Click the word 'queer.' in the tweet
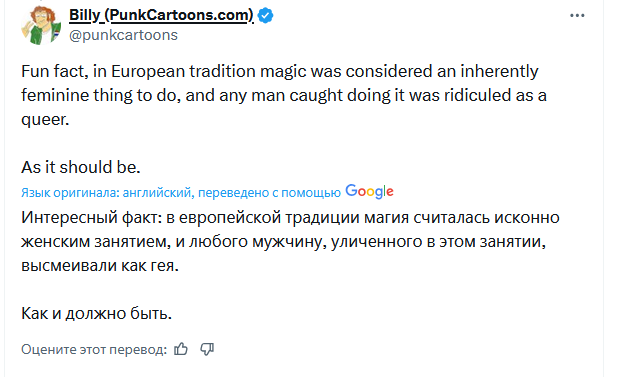 coord(45,120)
